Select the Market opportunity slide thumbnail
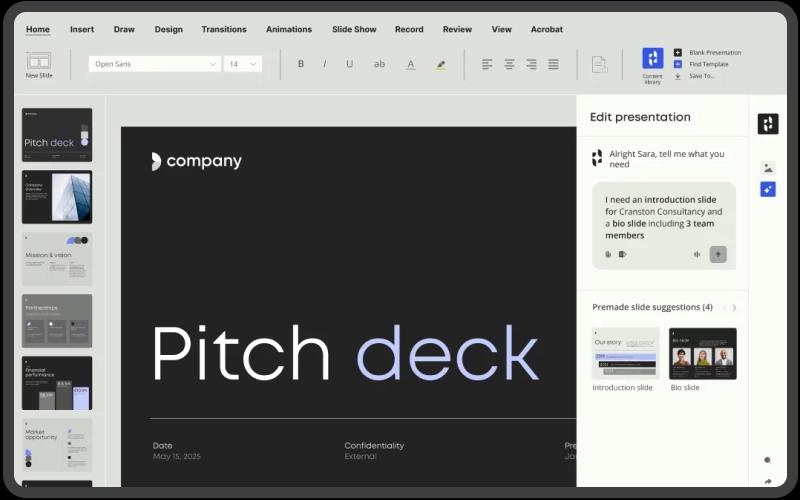This screenshot has width=800, height=500. coord(57,445)
